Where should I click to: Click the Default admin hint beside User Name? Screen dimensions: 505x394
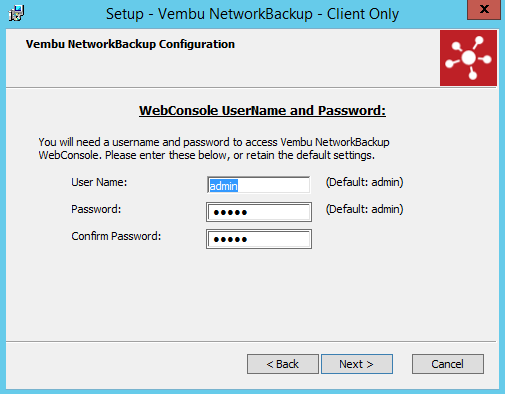click(364, 182)
